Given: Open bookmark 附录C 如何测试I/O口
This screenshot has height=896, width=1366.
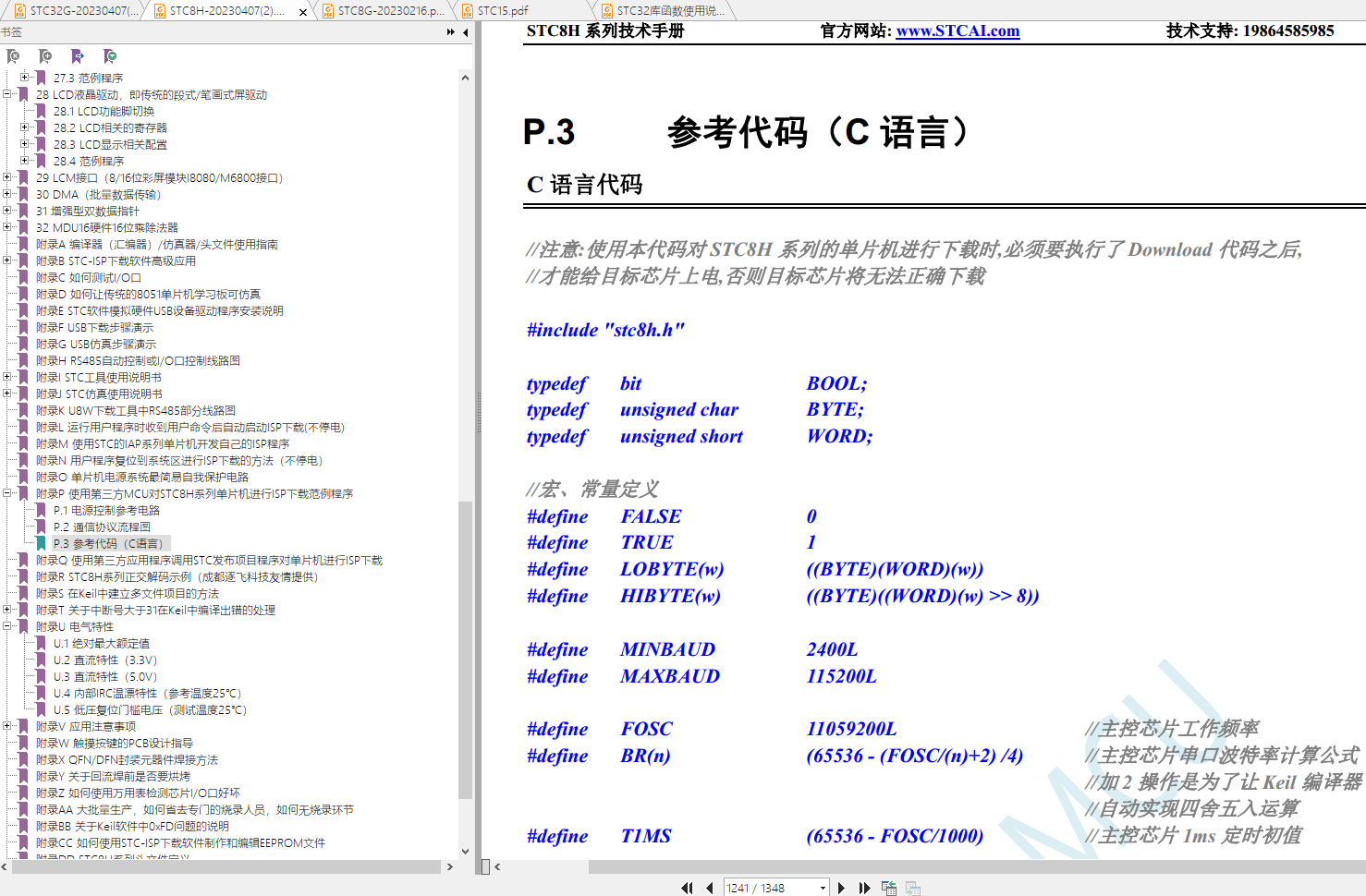Looking at the screenshot, I should coord(89,277).
